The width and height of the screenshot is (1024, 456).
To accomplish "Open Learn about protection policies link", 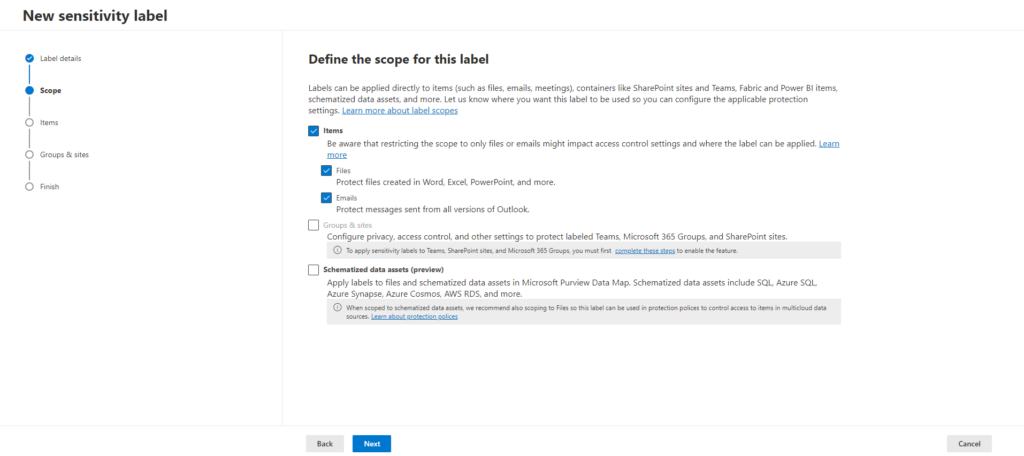I will tap(414, 317).
